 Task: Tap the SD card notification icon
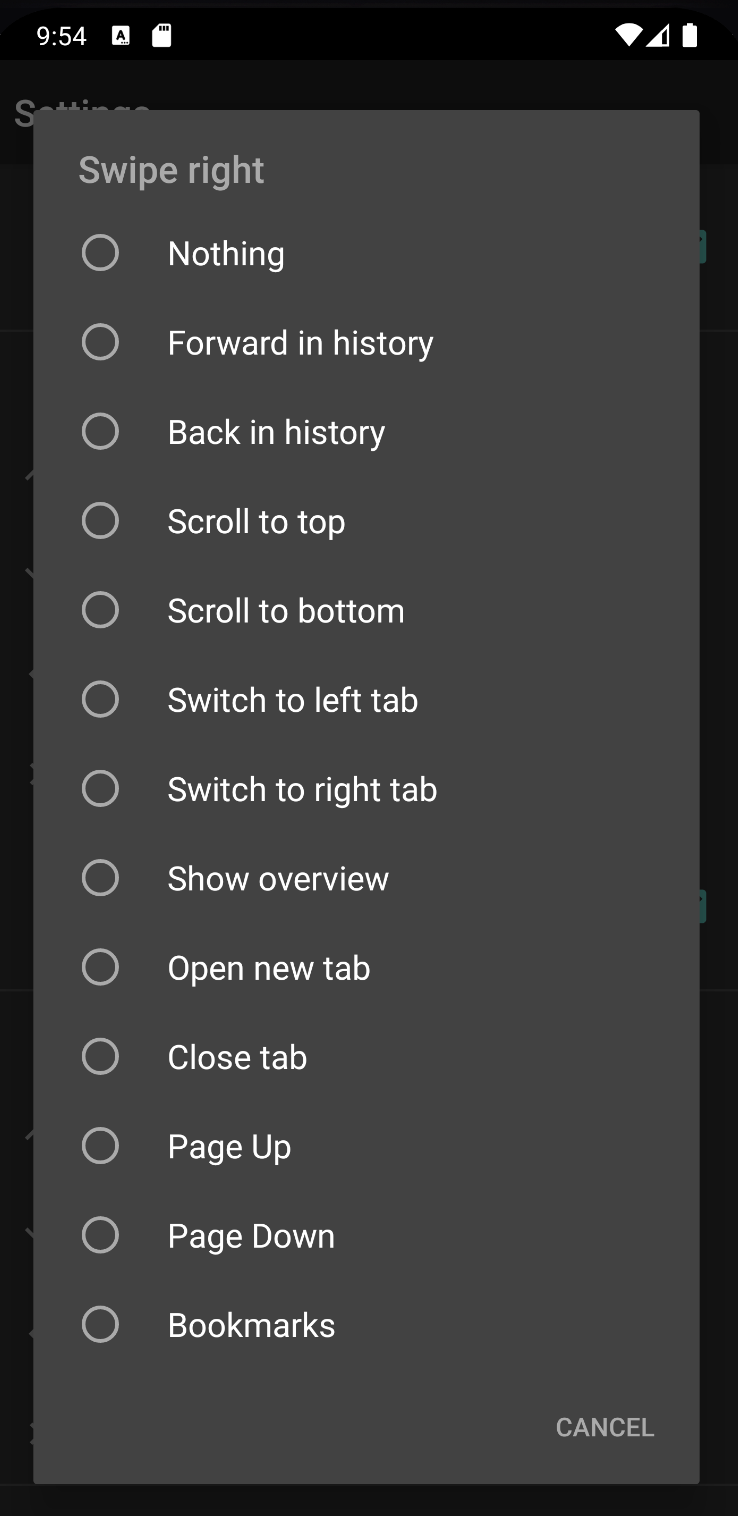pyautogui.click(x=161, y=36)
